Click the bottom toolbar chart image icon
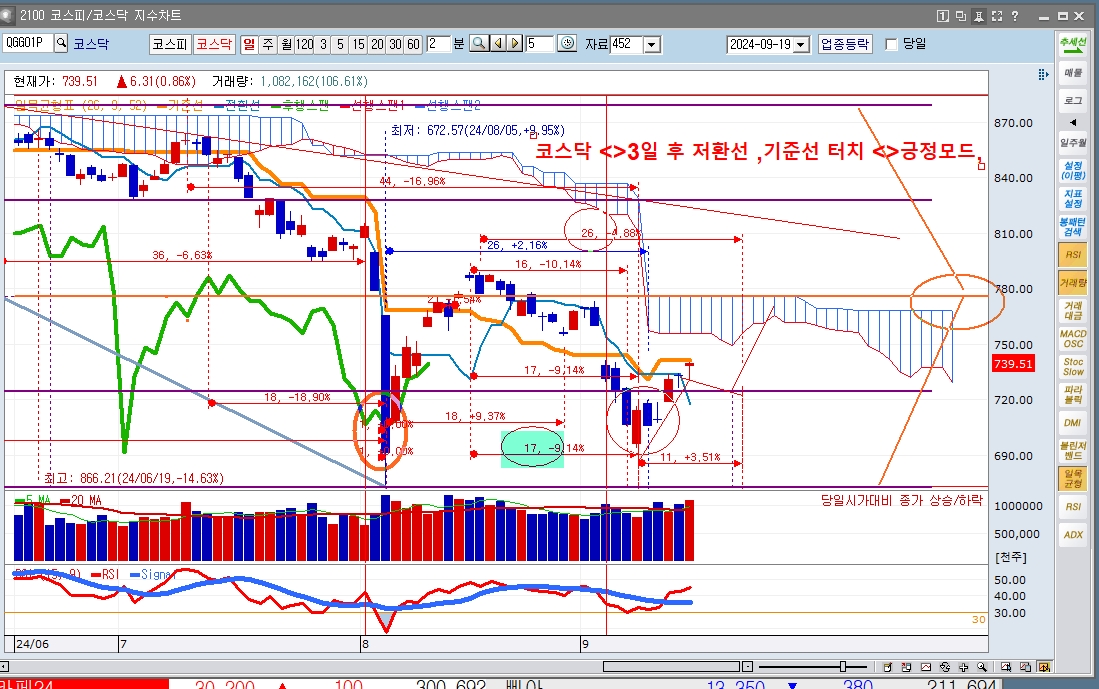The height and width of the screenshot is (689, 1099). tap(926, 667)
